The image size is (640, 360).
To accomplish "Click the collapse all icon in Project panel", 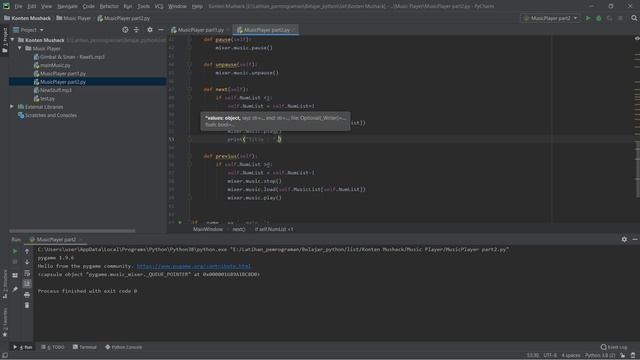I will coord(136,30).
